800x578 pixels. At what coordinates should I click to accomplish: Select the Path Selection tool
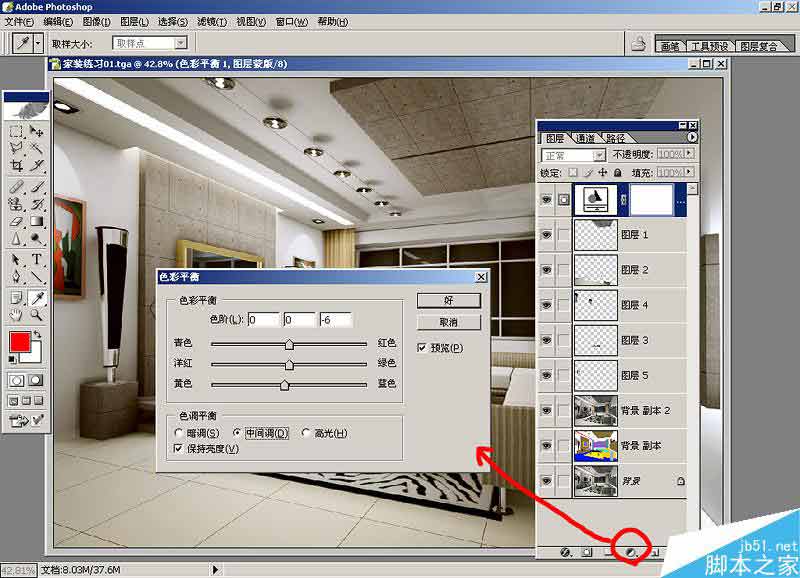point(16,259)
